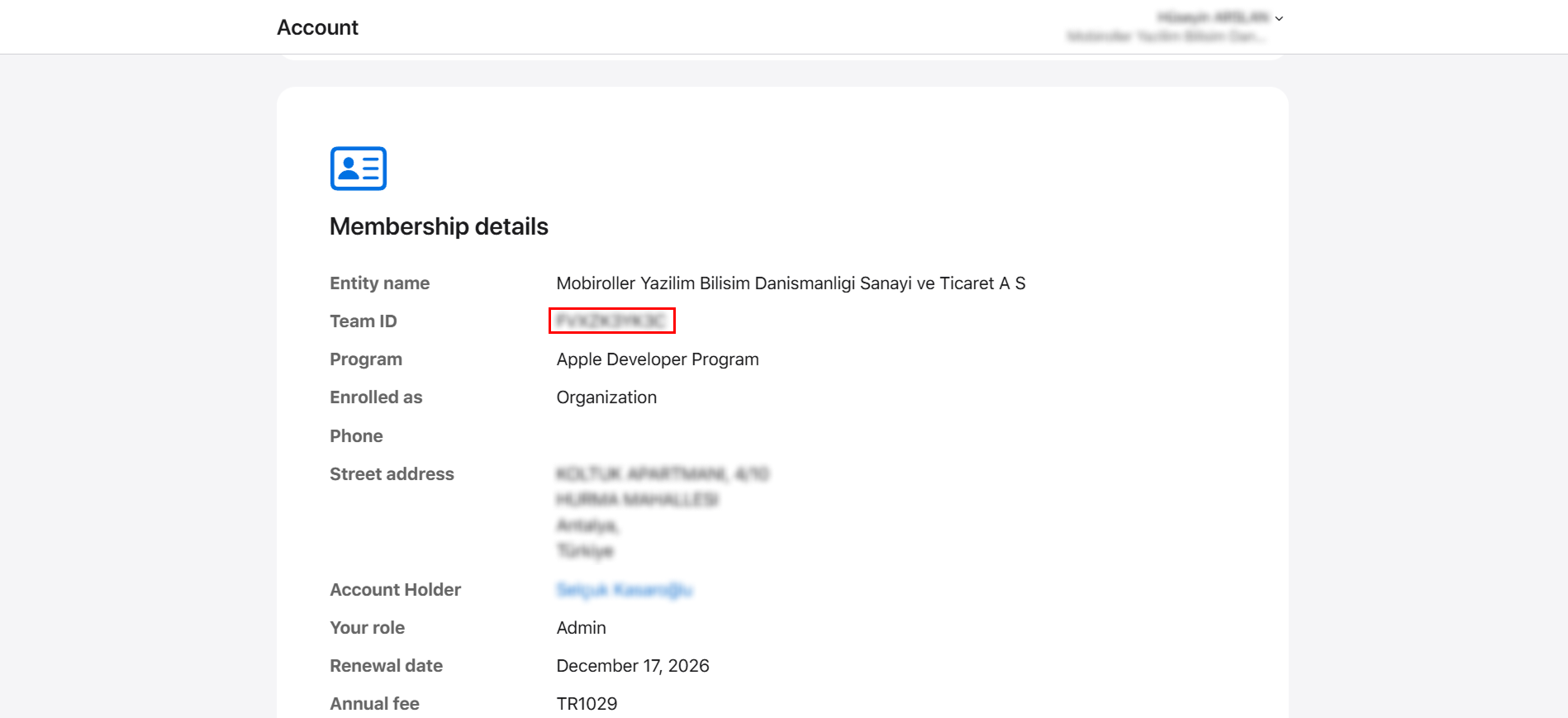Click the Street address label

click(x=392, y=474)
